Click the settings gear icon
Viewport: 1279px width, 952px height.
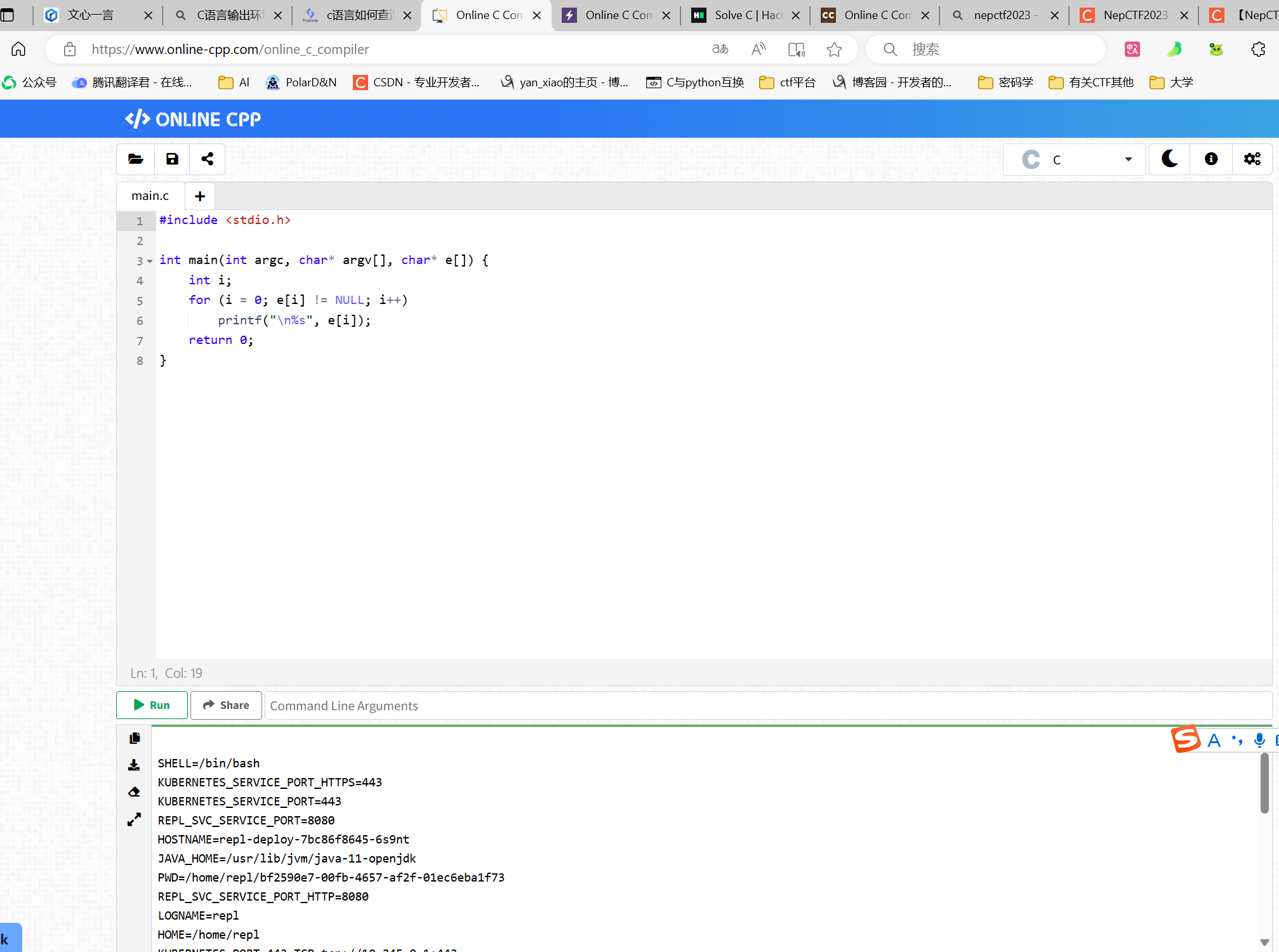(x=1251, y=159)
